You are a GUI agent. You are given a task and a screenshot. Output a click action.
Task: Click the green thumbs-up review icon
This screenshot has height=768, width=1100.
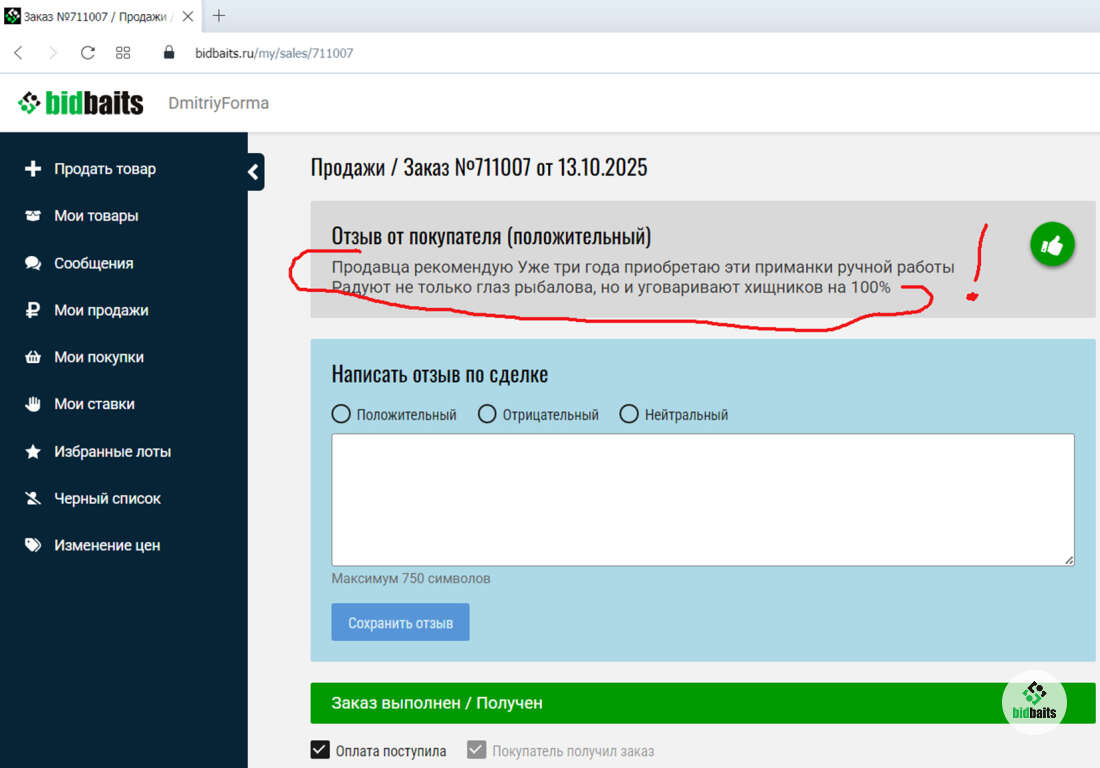[1052, 245]
